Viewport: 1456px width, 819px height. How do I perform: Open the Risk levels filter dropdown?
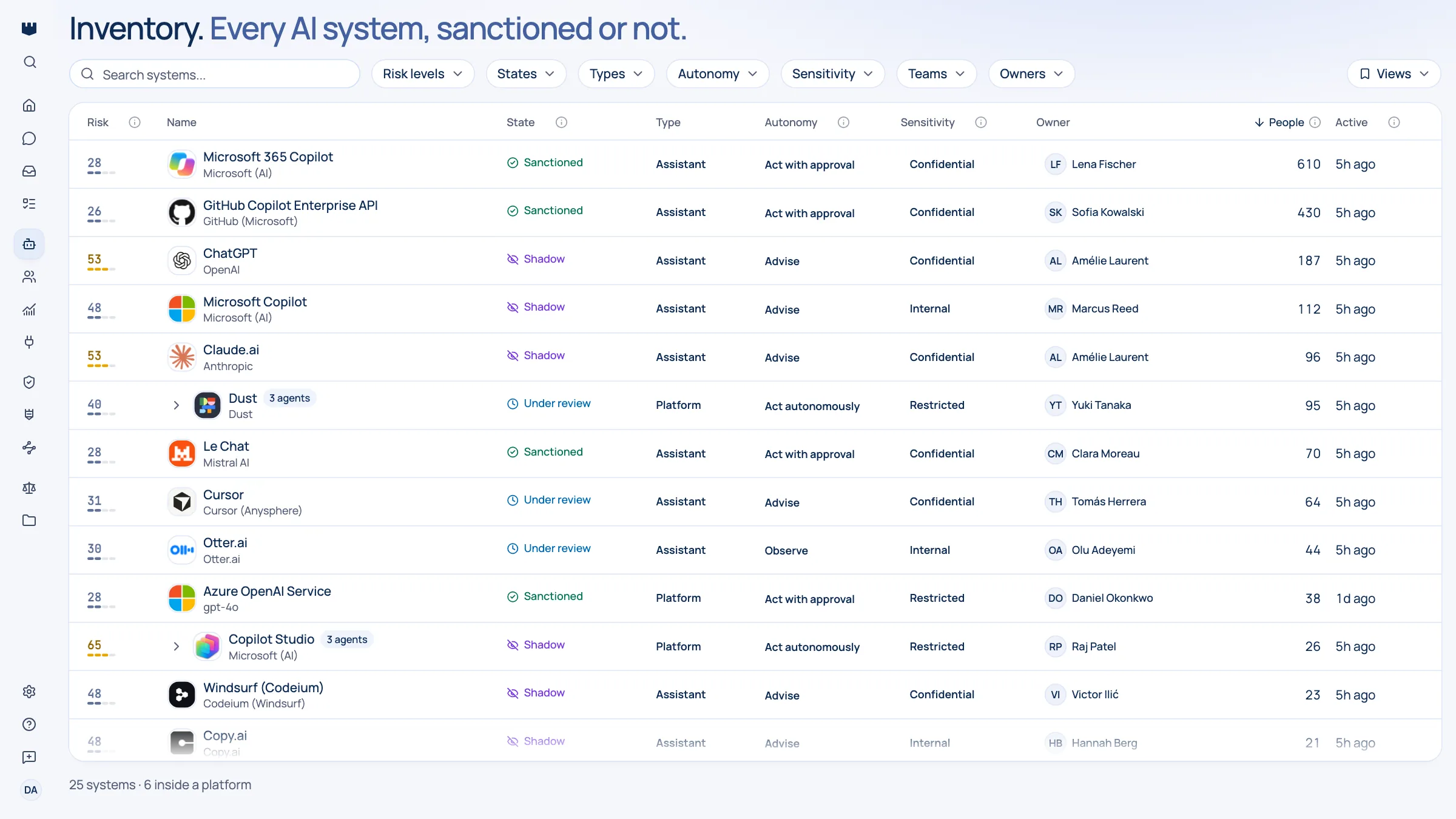423,74
